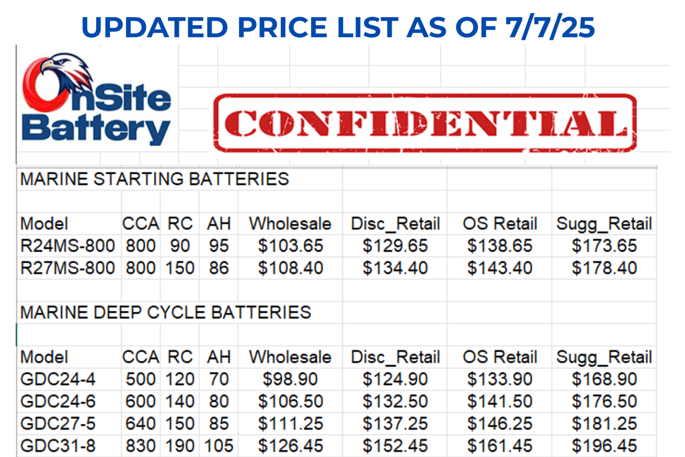Select the first Wholesale column header
The image size is (685, 457).
(291, 224)
